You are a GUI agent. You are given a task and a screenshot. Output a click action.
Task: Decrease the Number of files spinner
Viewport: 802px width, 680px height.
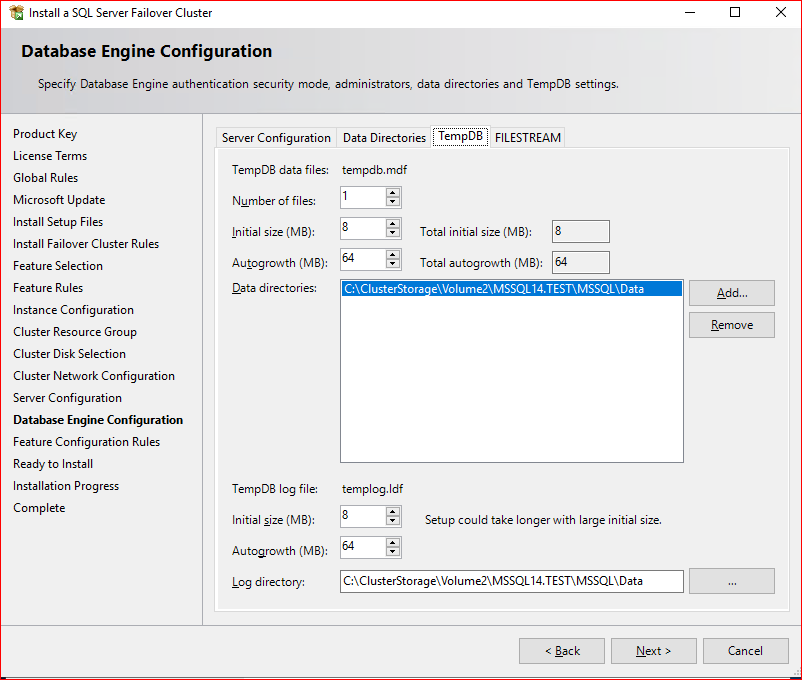tap(393, 202)
